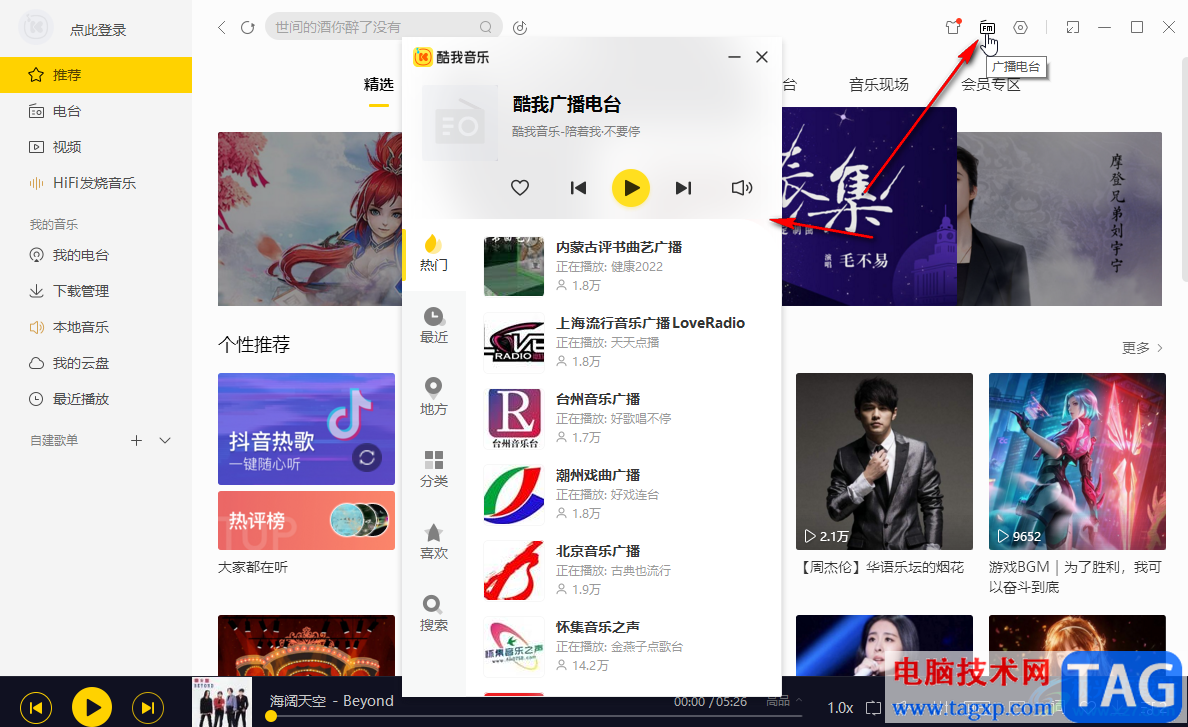The image size is (1188, 727).
Task: Open the Beyond album cover in player
Action: [222, 702]
